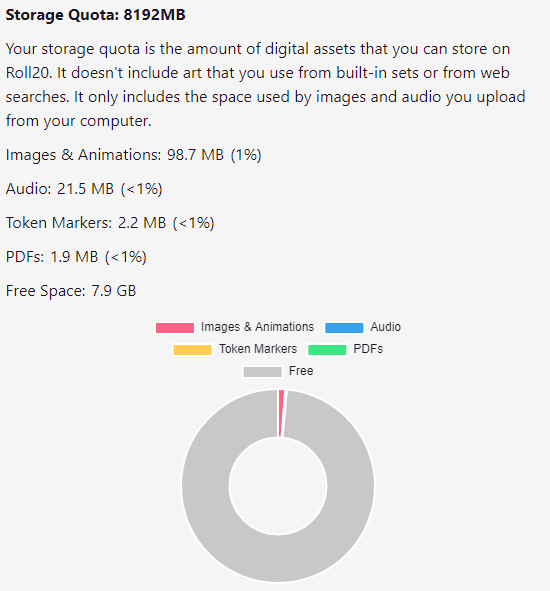Click the Token Markers: 2.2 MB line
The height and width of the screenshot is (591, 550).
[110, 223]
